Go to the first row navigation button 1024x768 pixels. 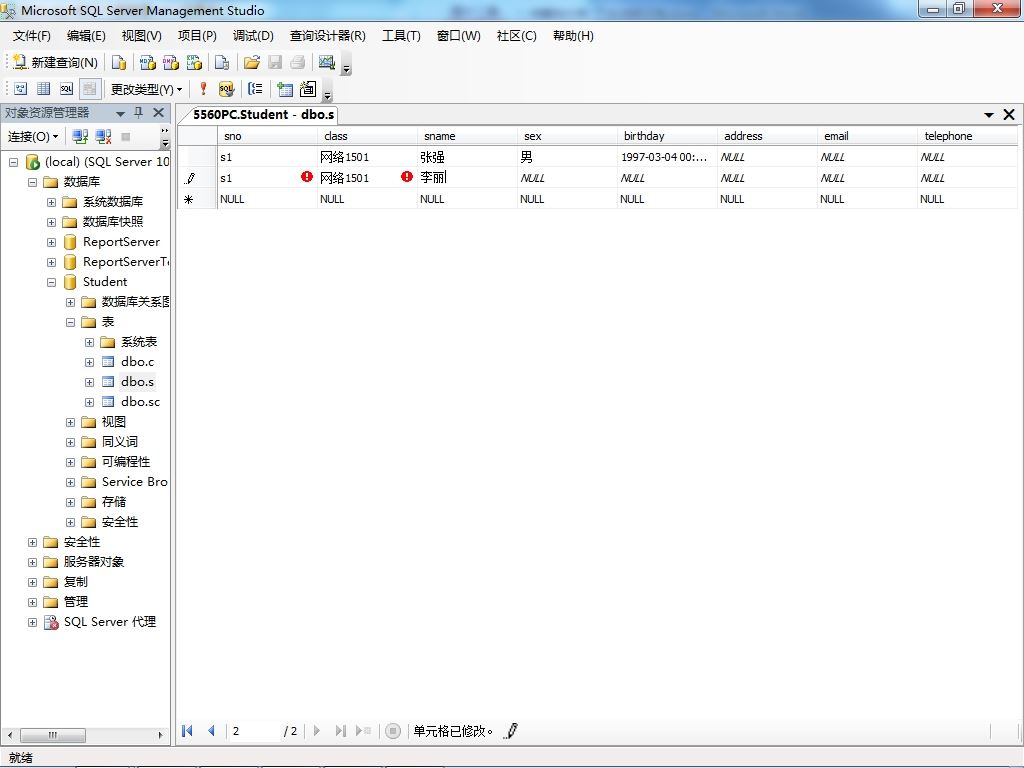tap(187, 731)
